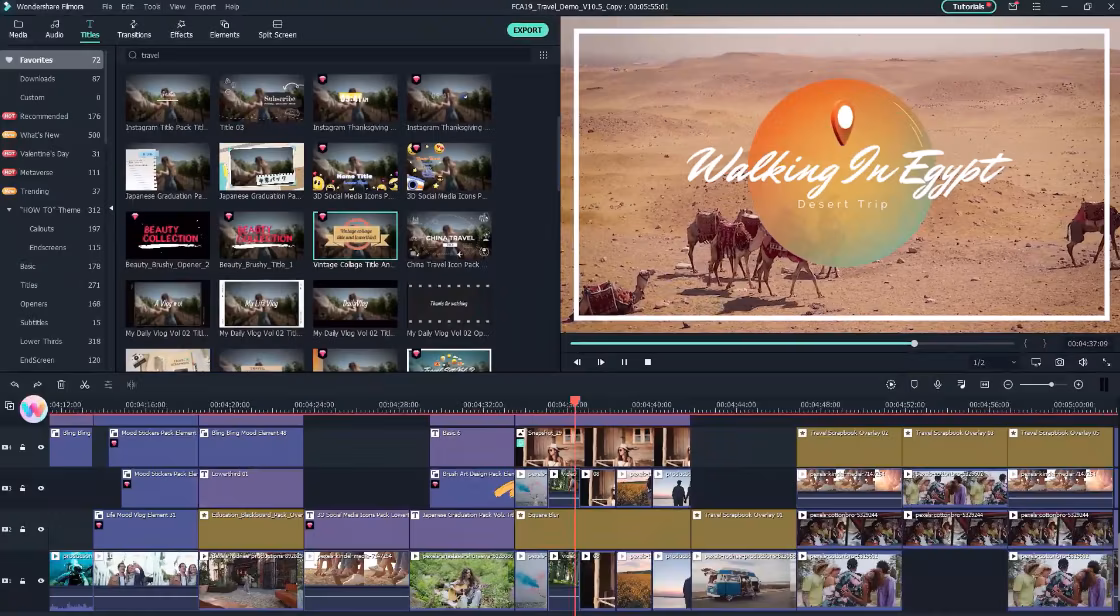
Task: Zoom out the timeline with minus icon
Action: (1008, 384)
